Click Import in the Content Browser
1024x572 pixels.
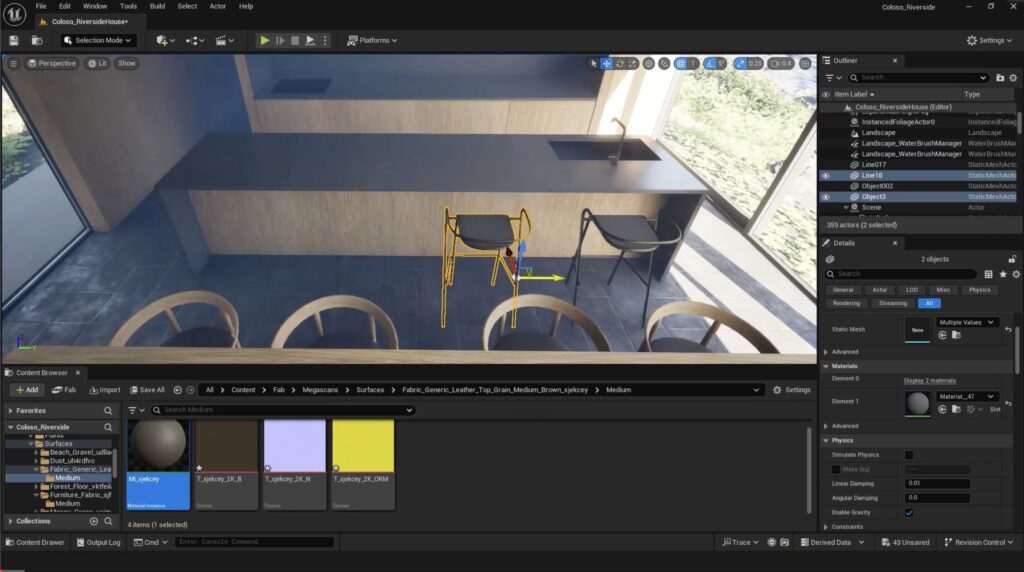click(104, 390)
